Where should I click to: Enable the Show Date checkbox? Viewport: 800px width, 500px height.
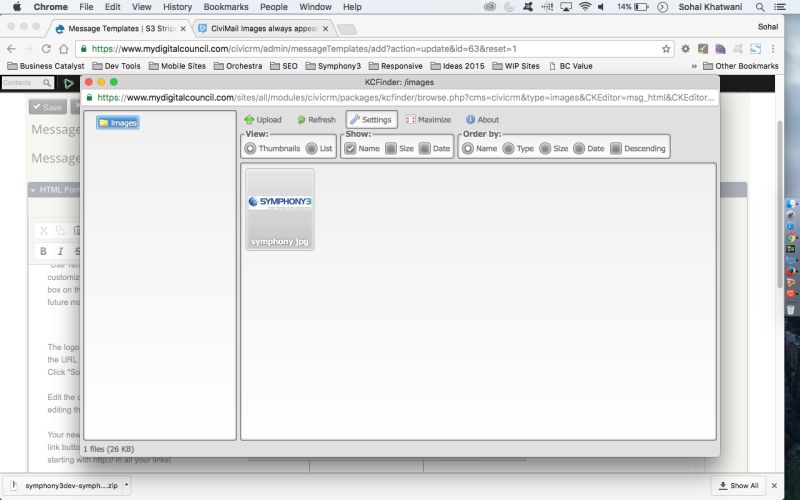coord(424,148)
